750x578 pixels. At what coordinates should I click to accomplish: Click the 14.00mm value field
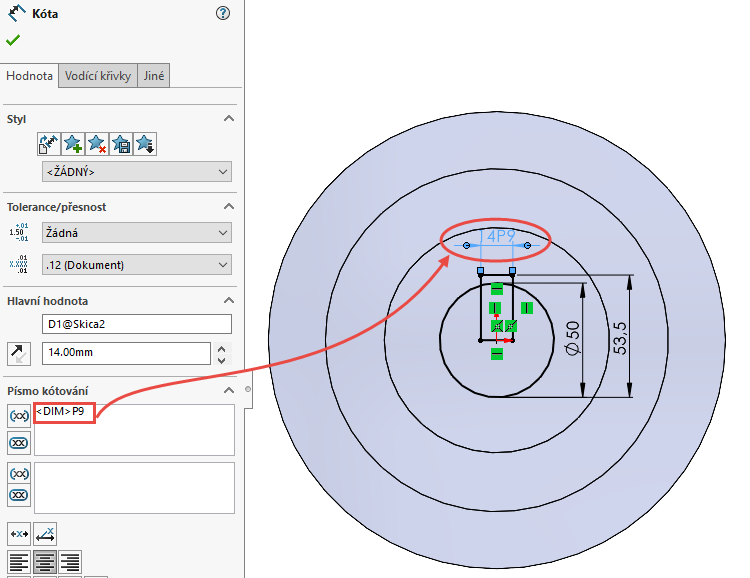pos(126,353)
